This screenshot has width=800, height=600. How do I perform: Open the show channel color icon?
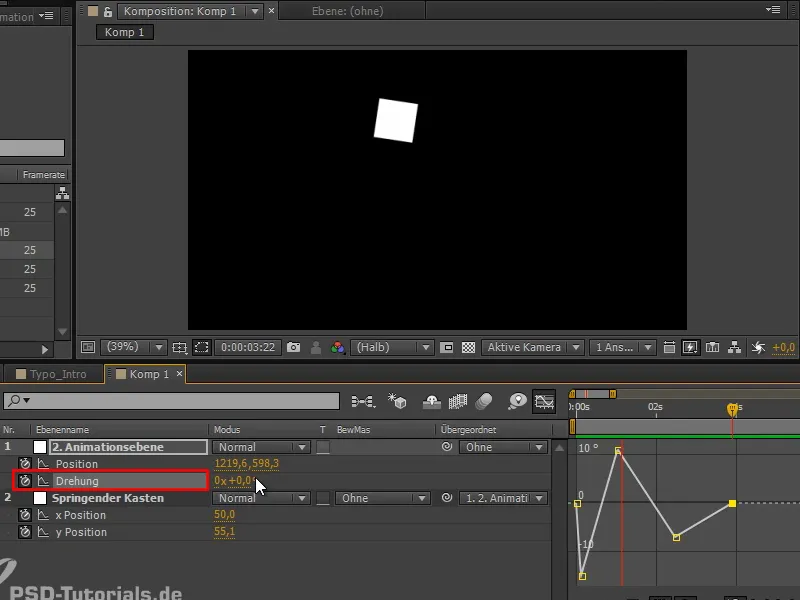click(x=338, y=348)
